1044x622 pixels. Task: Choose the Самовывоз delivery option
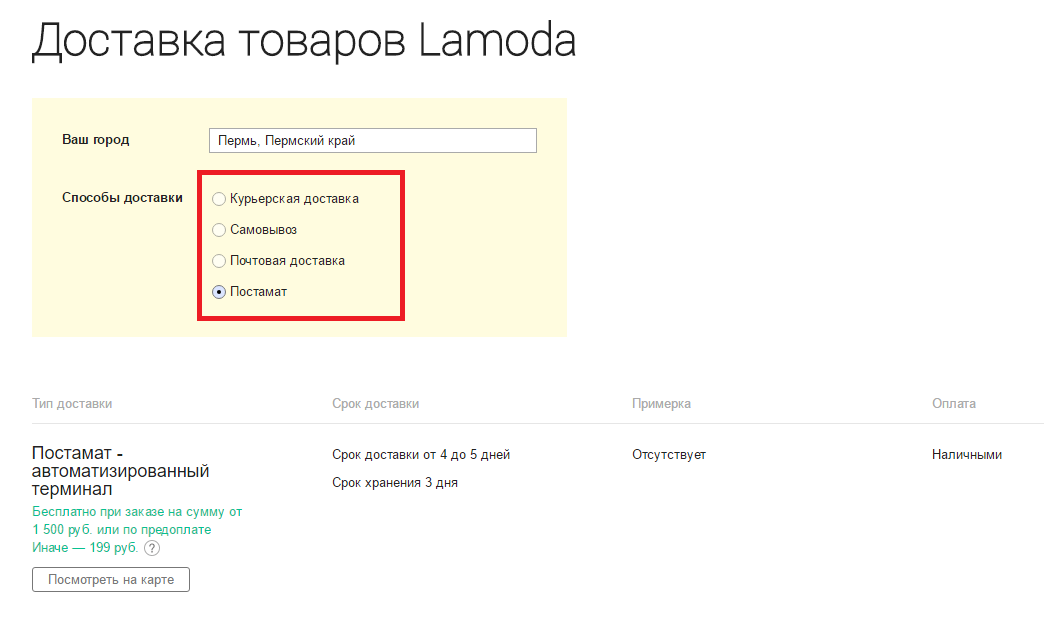click(x=218, y=230)
